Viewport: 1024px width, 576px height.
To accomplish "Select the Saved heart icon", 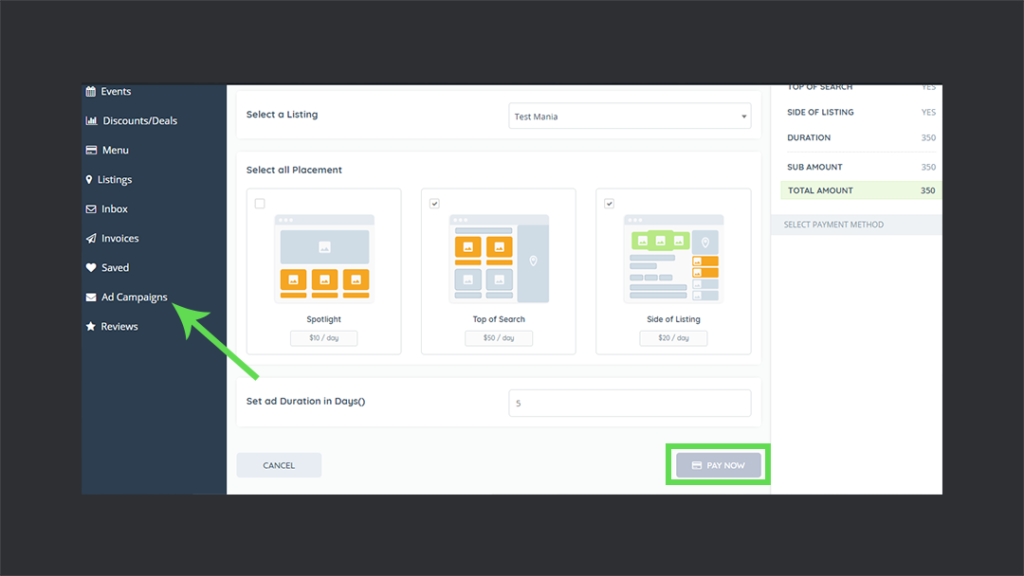I will (92, 267).
